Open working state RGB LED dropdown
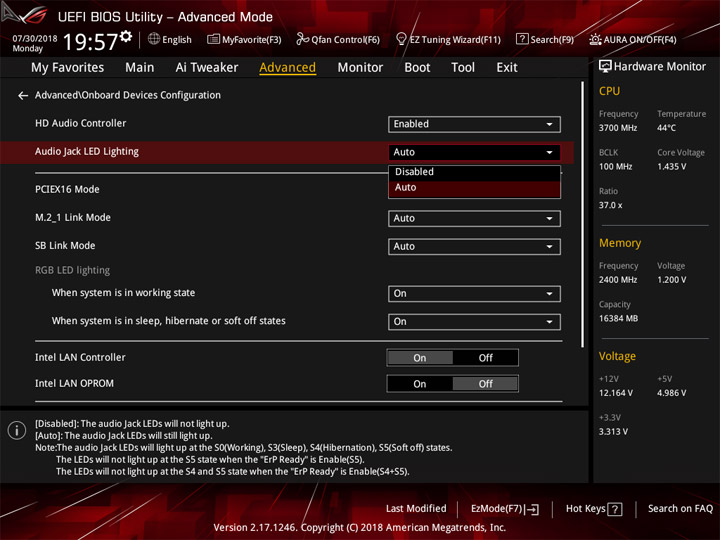 click(474, 294)
